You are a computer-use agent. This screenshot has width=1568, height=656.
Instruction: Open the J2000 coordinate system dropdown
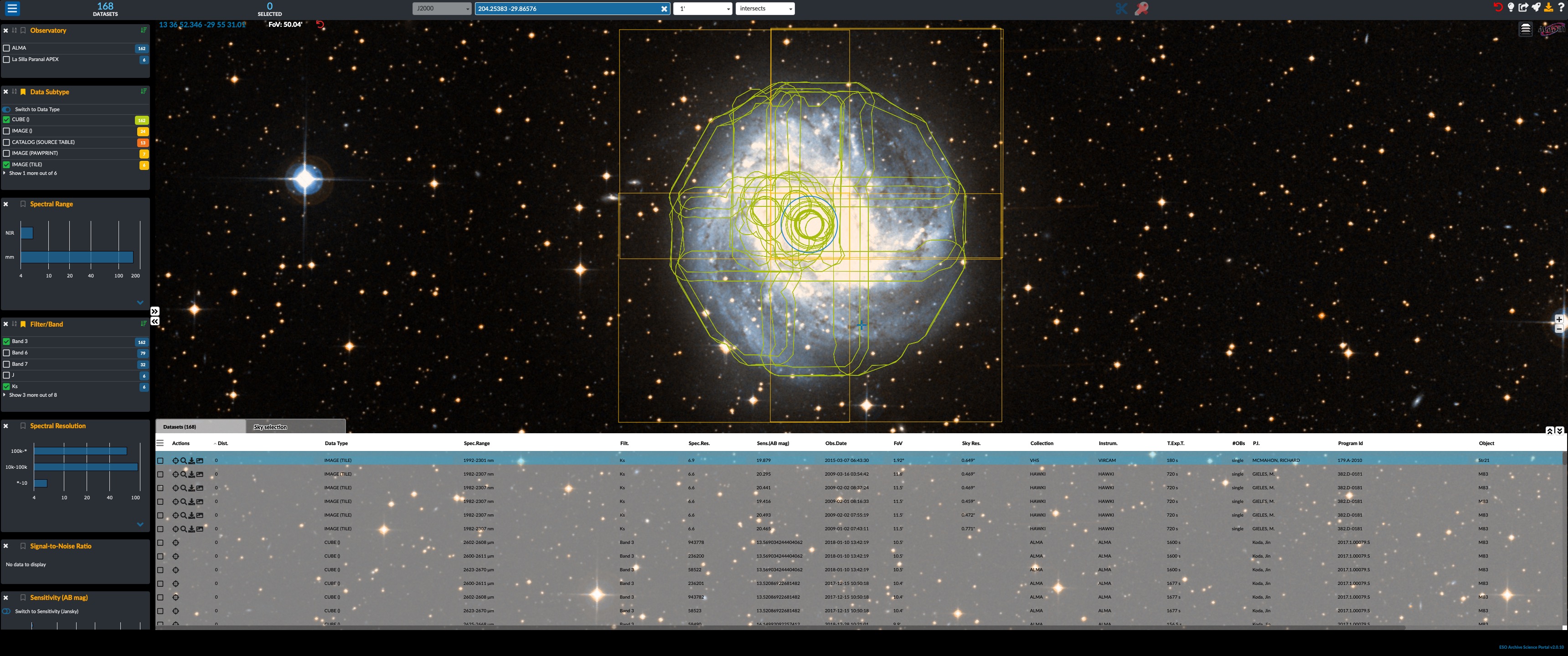(x=442, y=9)
